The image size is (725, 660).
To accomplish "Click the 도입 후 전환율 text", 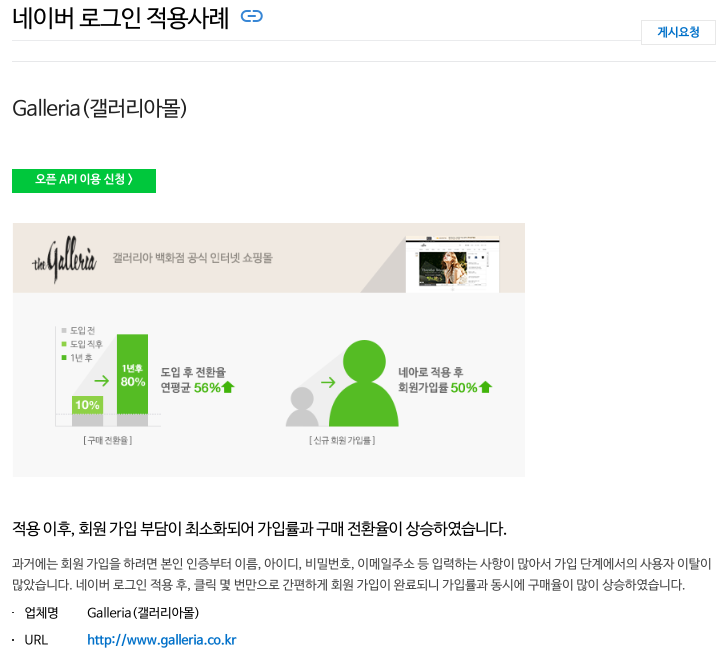I will (193, 372).
